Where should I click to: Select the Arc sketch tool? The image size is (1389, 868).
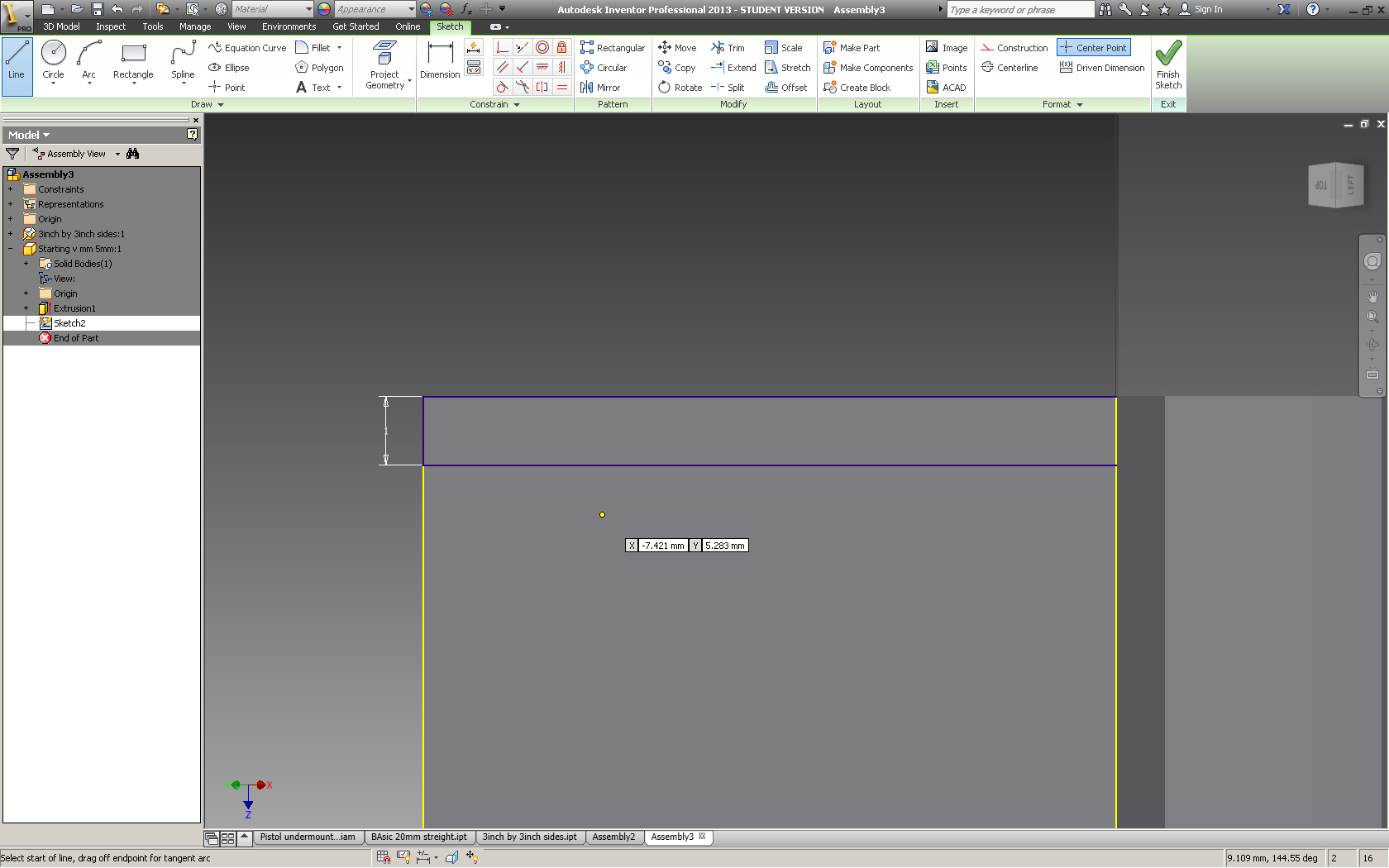point(88,61)
